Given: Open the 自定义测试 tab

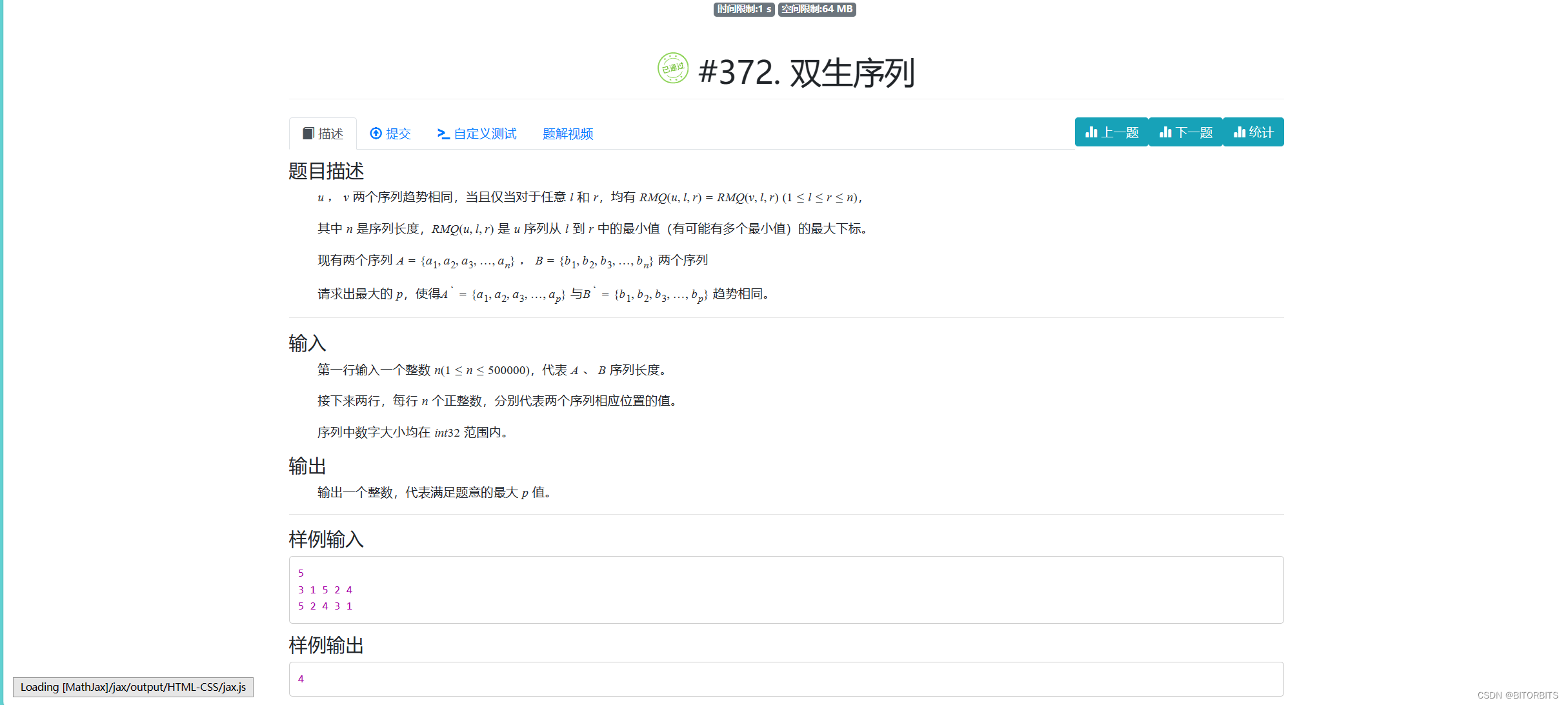Looking at the screenshot, I should coord(485,134).
